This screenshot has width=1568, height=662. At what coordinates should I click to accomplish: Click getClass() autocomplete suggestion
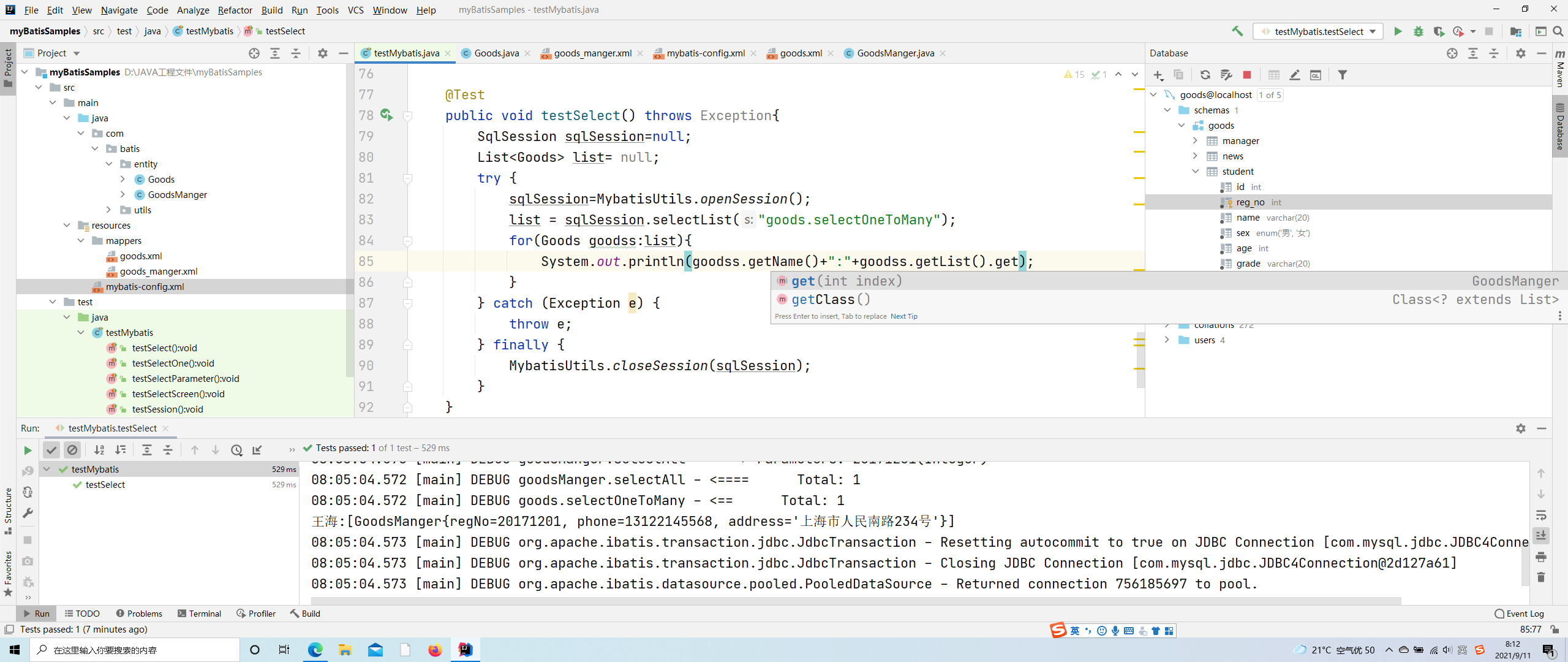point(832,299)
